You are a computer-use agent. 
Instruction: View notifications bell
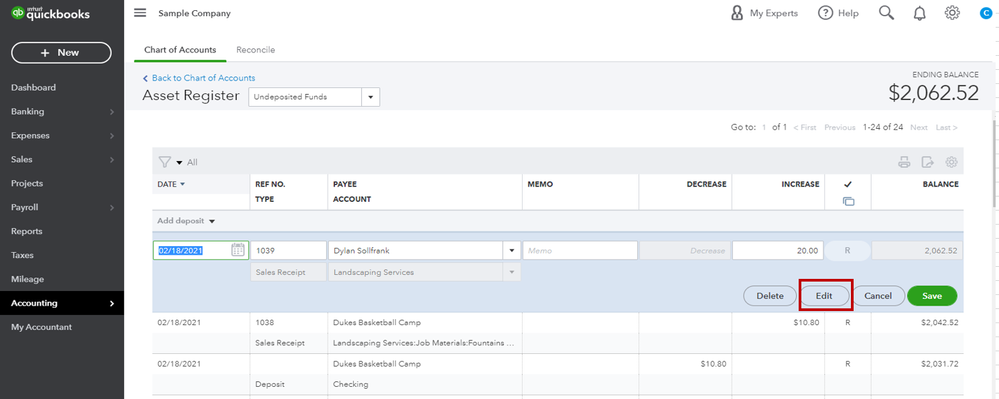point(919,13)
